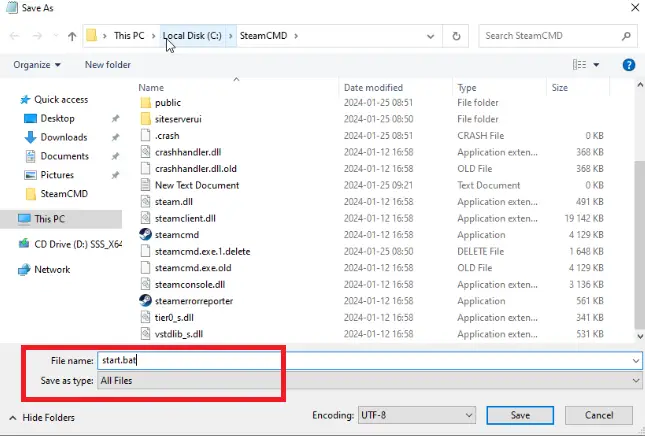Click the Back navigation arrow
The width and height of the screenshot is (645, 437).
pyautogui.click(x=14, y=36)
